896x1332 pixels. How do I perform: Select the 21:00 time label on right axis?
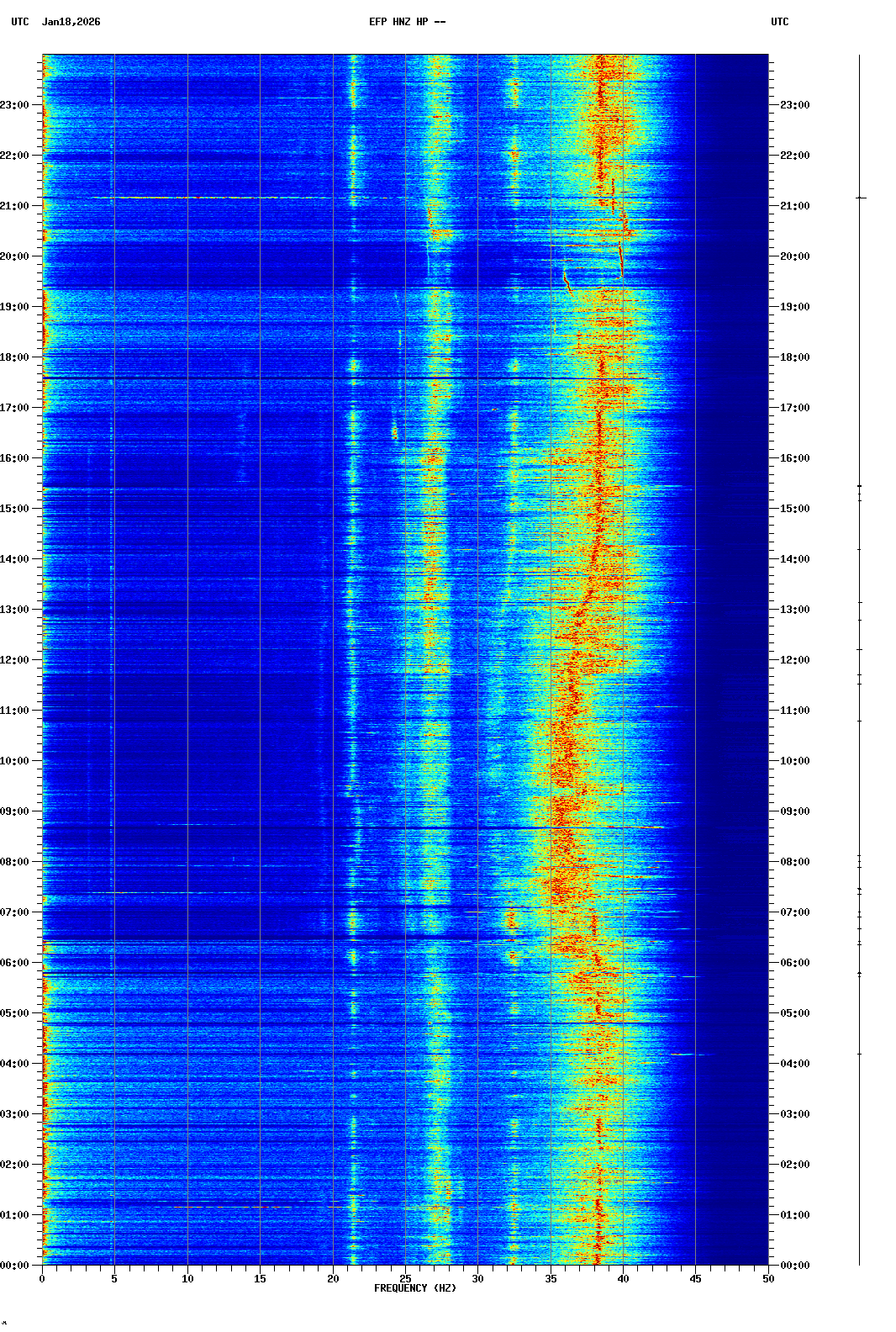794,206
